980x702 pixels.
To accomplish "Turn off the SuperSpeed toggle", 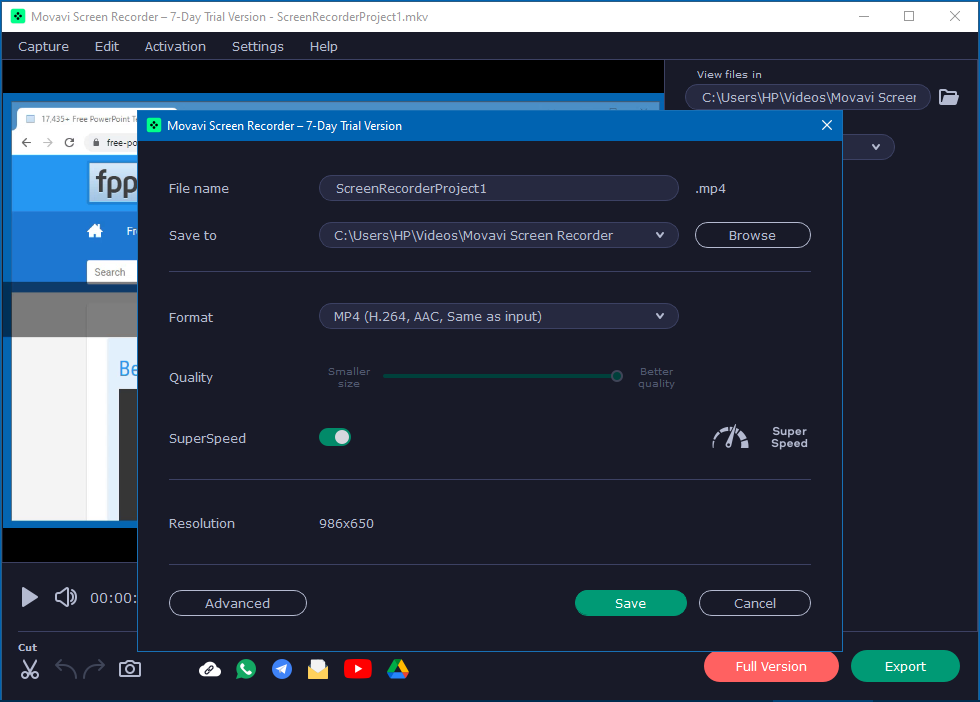I will [335, 437].
